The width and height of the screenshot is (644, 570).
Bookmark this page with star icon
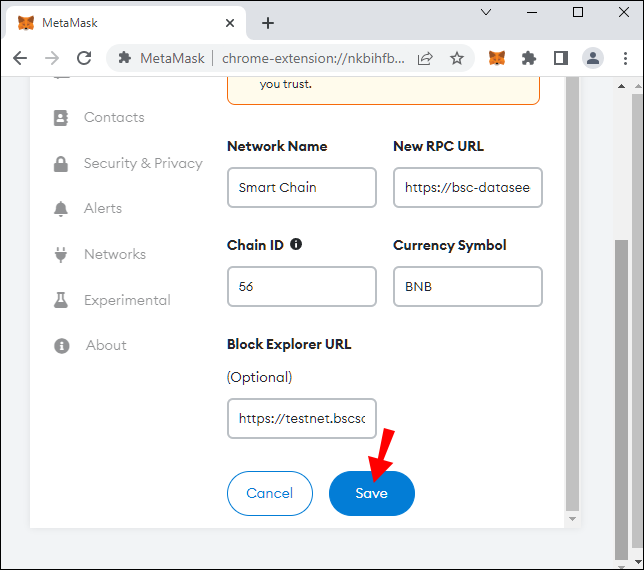click(x=457, y=58)
